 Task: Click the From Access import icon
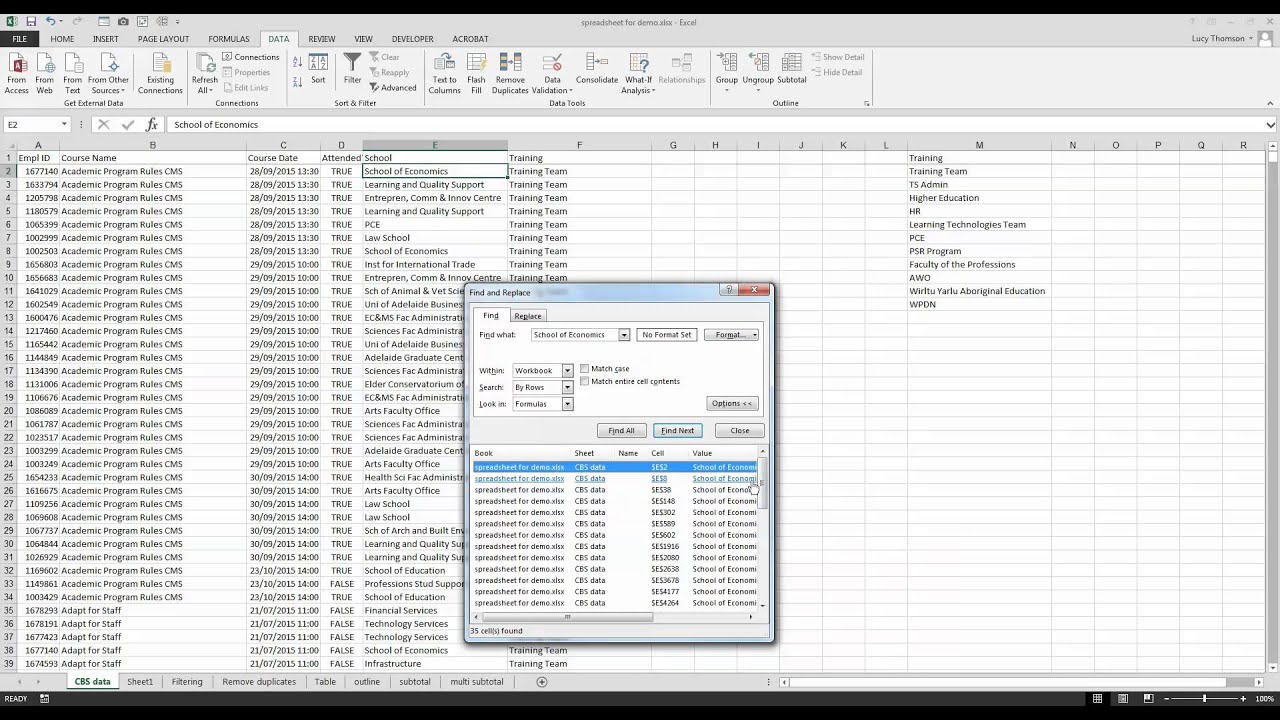pos(17,73)
